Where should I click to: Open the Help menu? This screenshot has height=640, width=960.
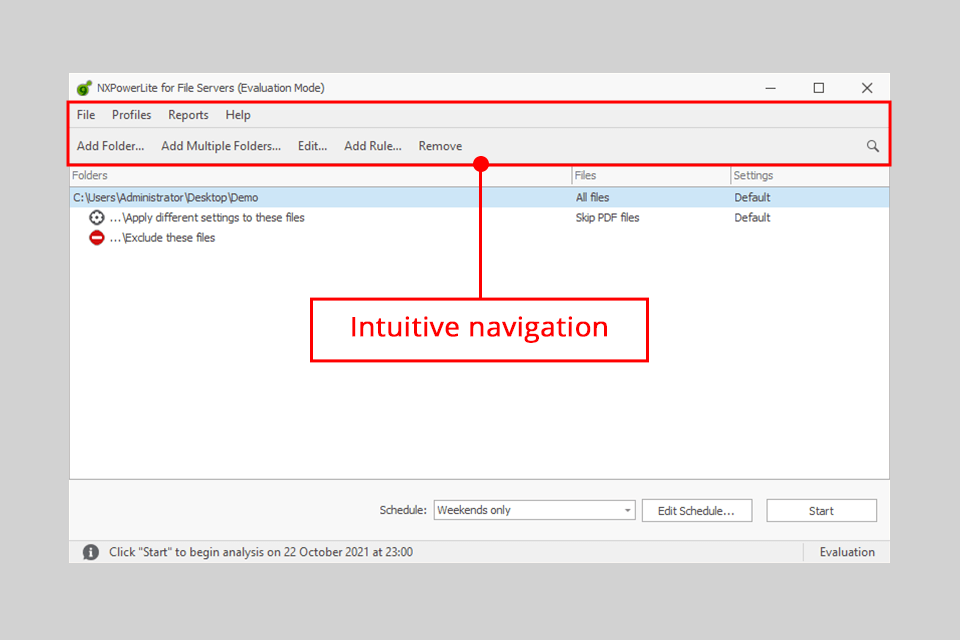(x=238, y=115)
